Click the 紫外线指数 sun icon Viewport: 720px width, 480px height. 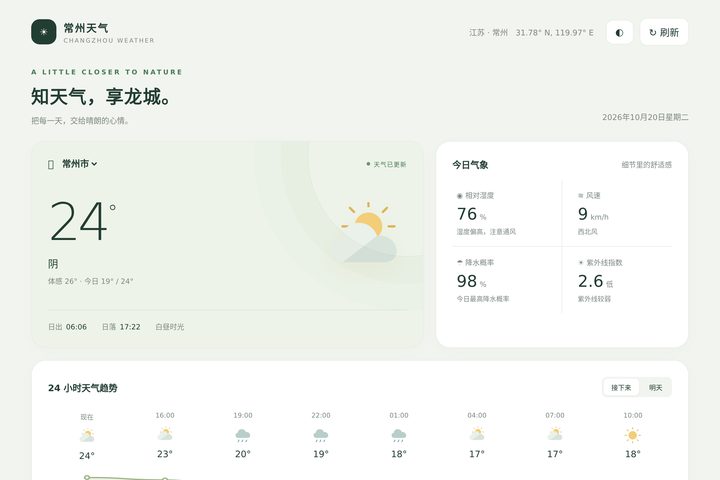(x=580, y=263)
